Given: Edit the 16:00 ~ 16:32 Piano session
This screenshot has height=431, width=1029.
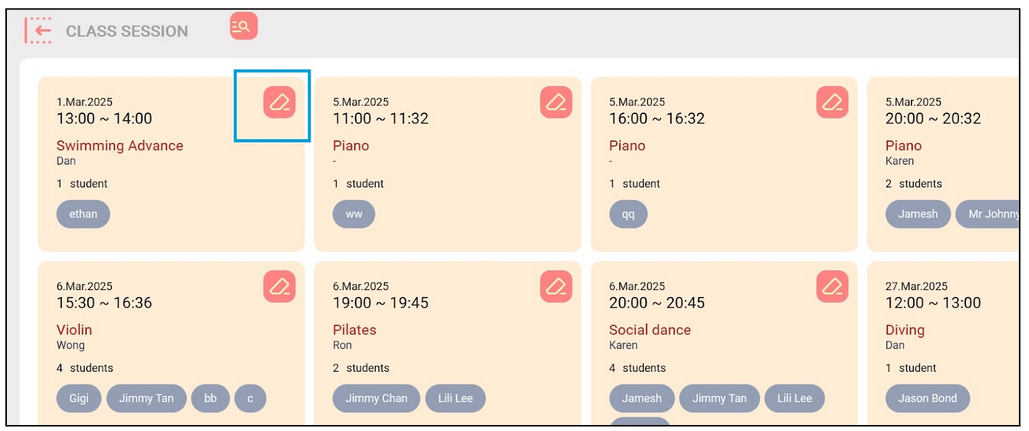Looking at the screenshot, I should click(833, 102).
